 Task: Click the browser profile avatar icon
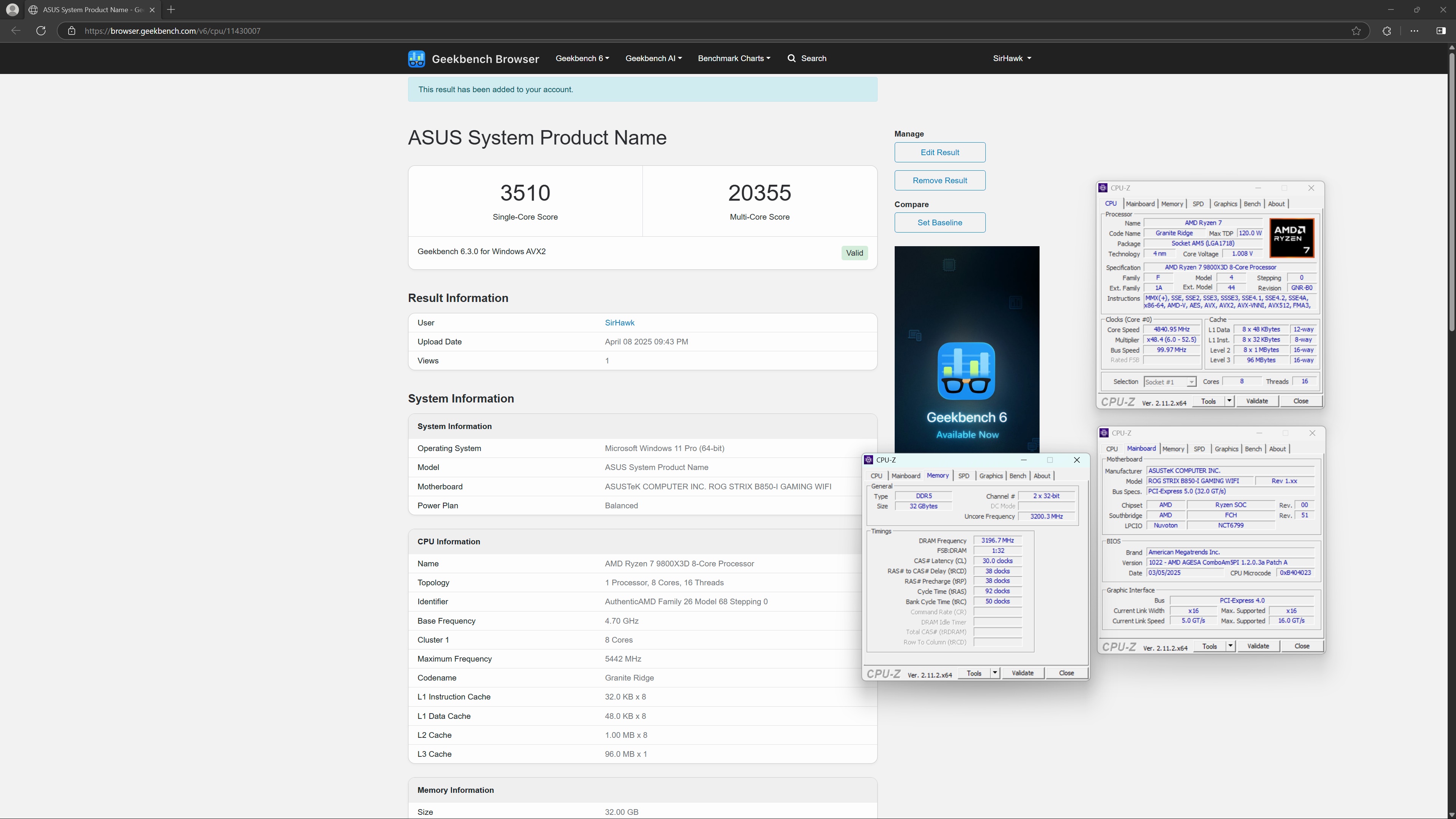click(x=13, y=9)
